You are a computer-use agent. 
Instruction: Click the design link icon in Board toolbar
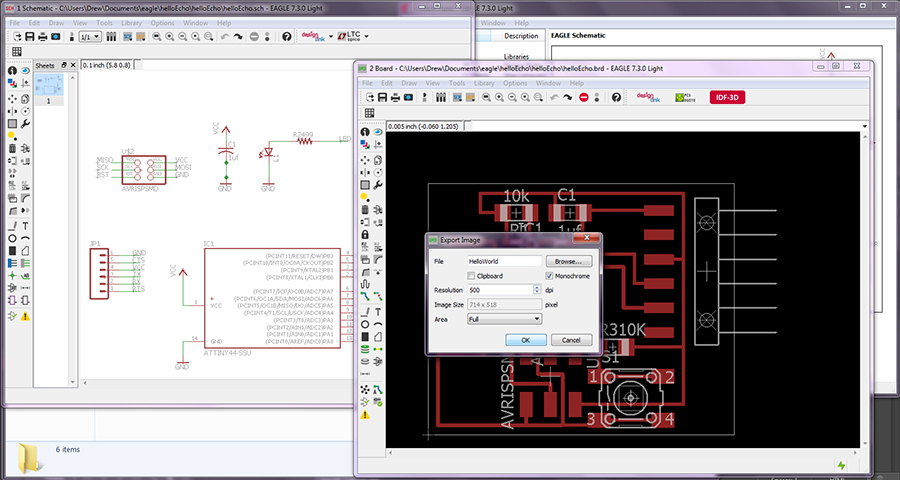click(649, 98)
